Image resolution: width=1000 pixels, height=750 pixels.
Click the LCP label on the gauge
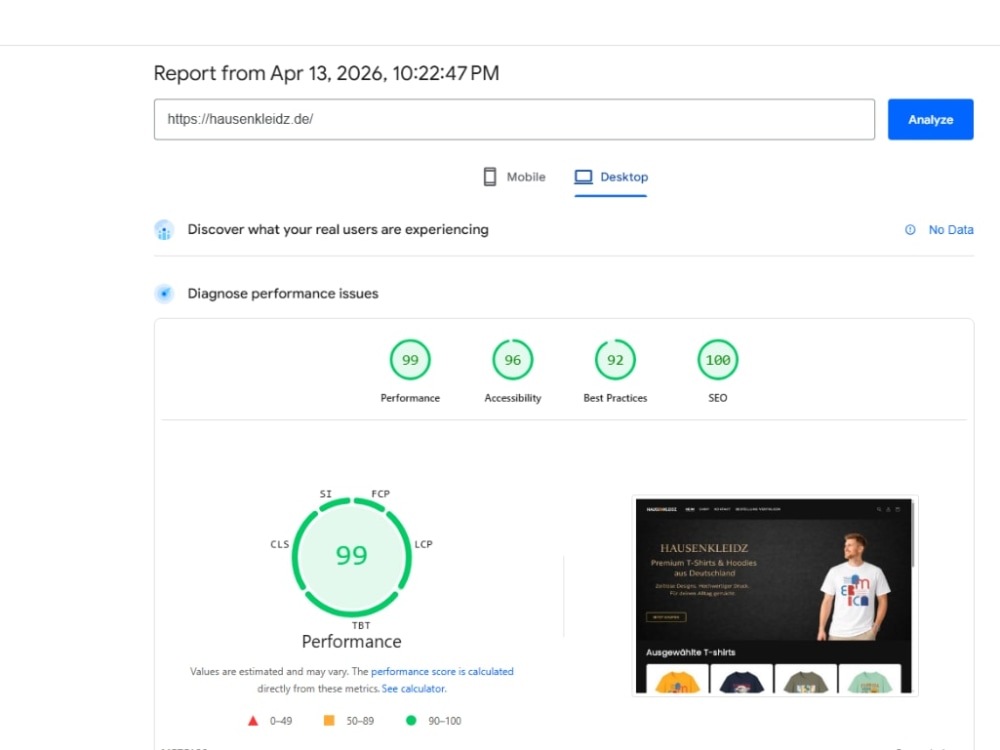pos(423,544)
